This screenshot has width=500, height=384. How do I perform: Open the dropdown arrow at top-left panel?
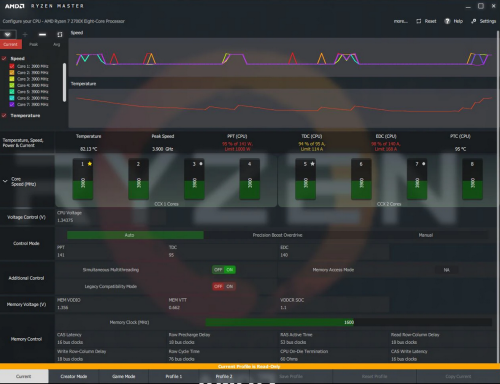pos(7,34)
